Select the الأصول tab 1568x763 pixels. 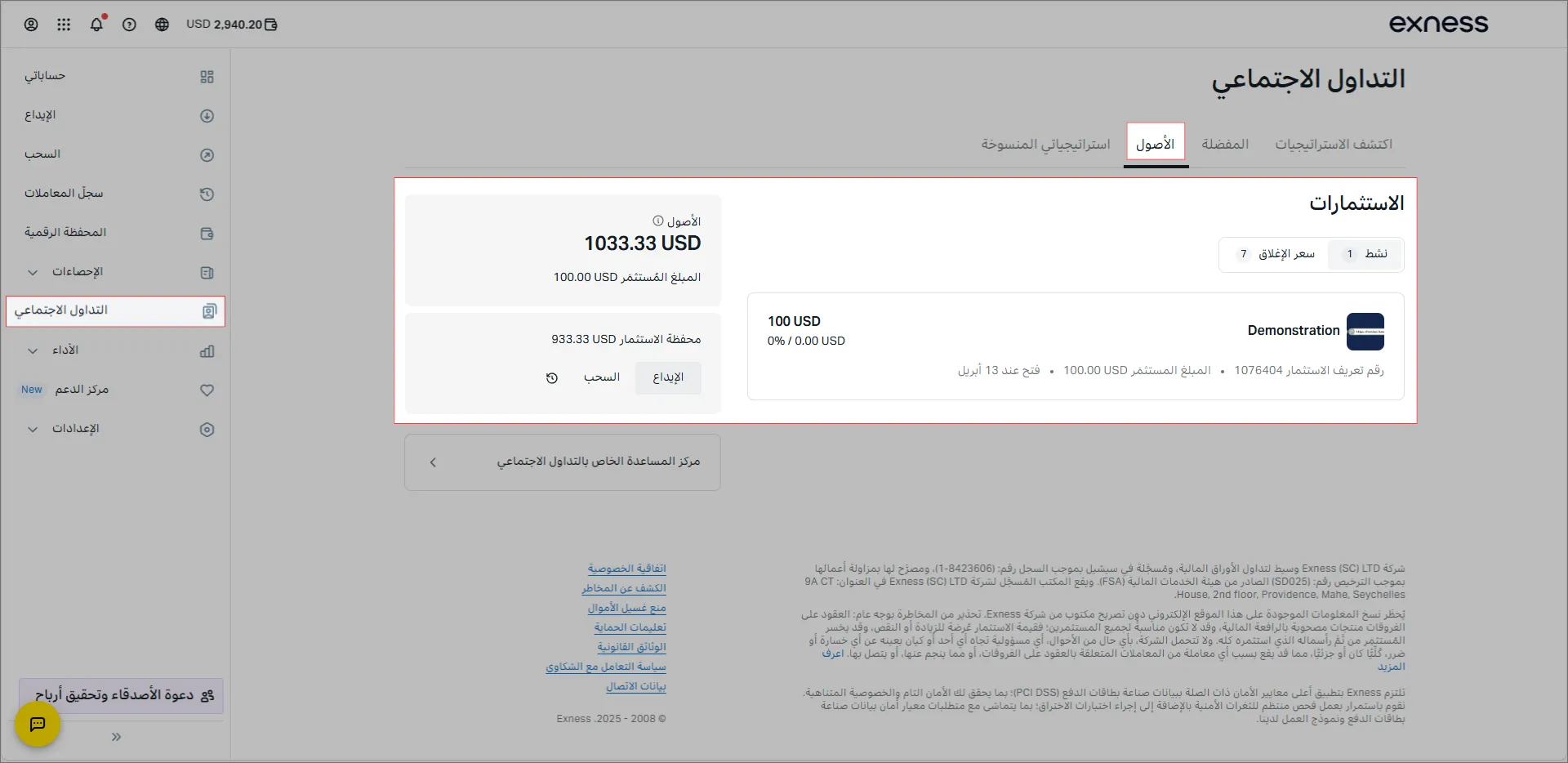(x=1156, y=145)
